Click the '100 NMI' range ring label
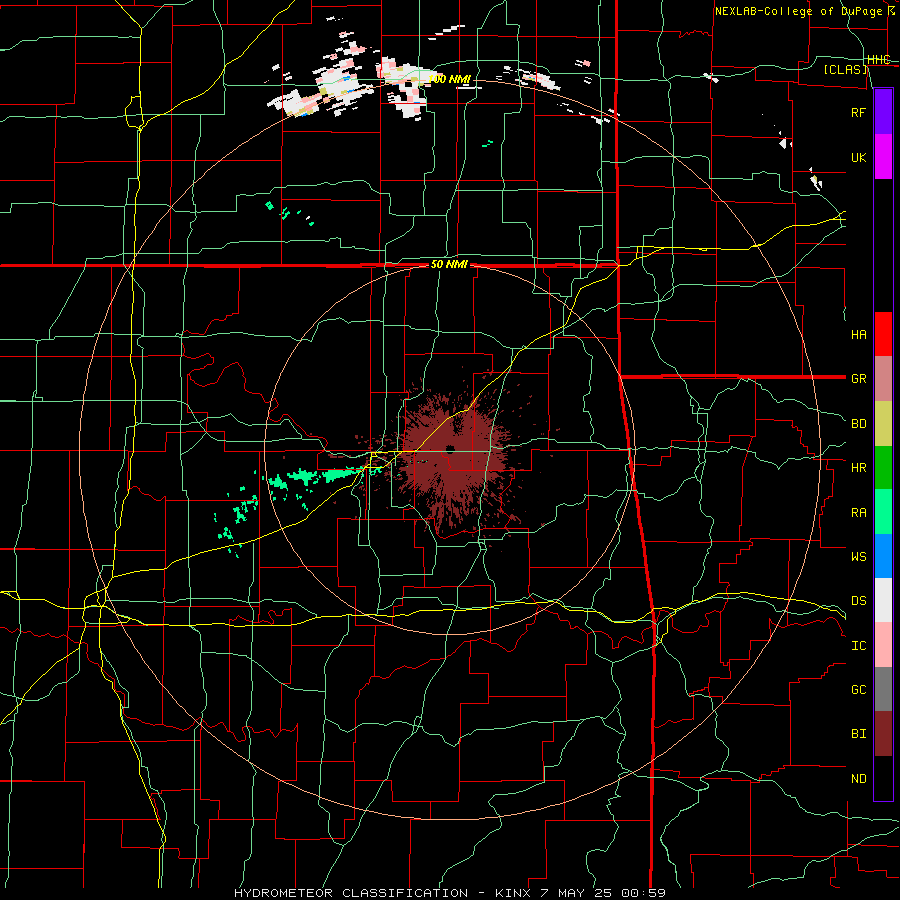 point(449,79)
